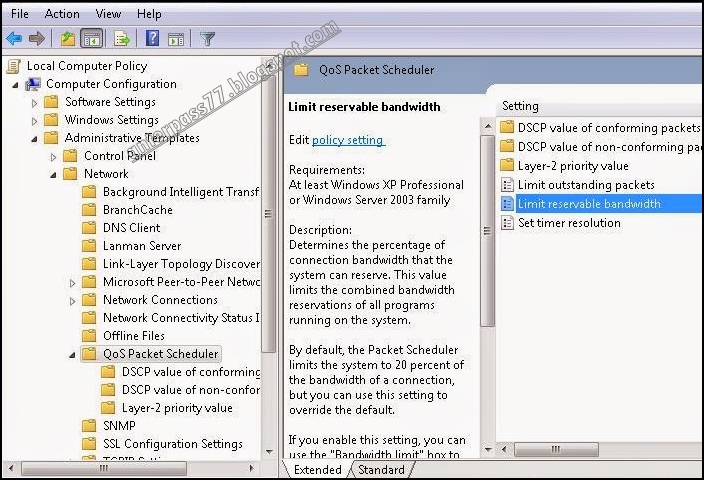Click the Set timer resolution policy icon

[x=507, y=223]
